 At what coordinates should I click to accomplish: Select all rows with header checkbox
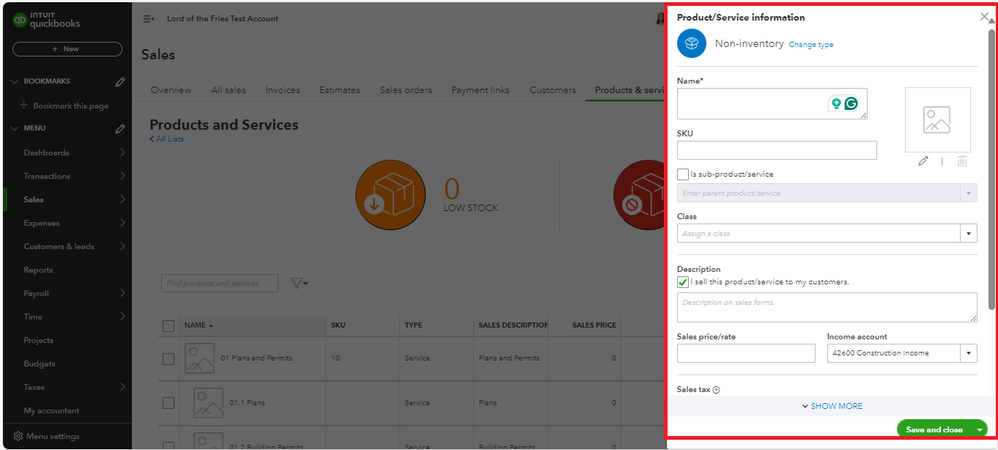168,326
